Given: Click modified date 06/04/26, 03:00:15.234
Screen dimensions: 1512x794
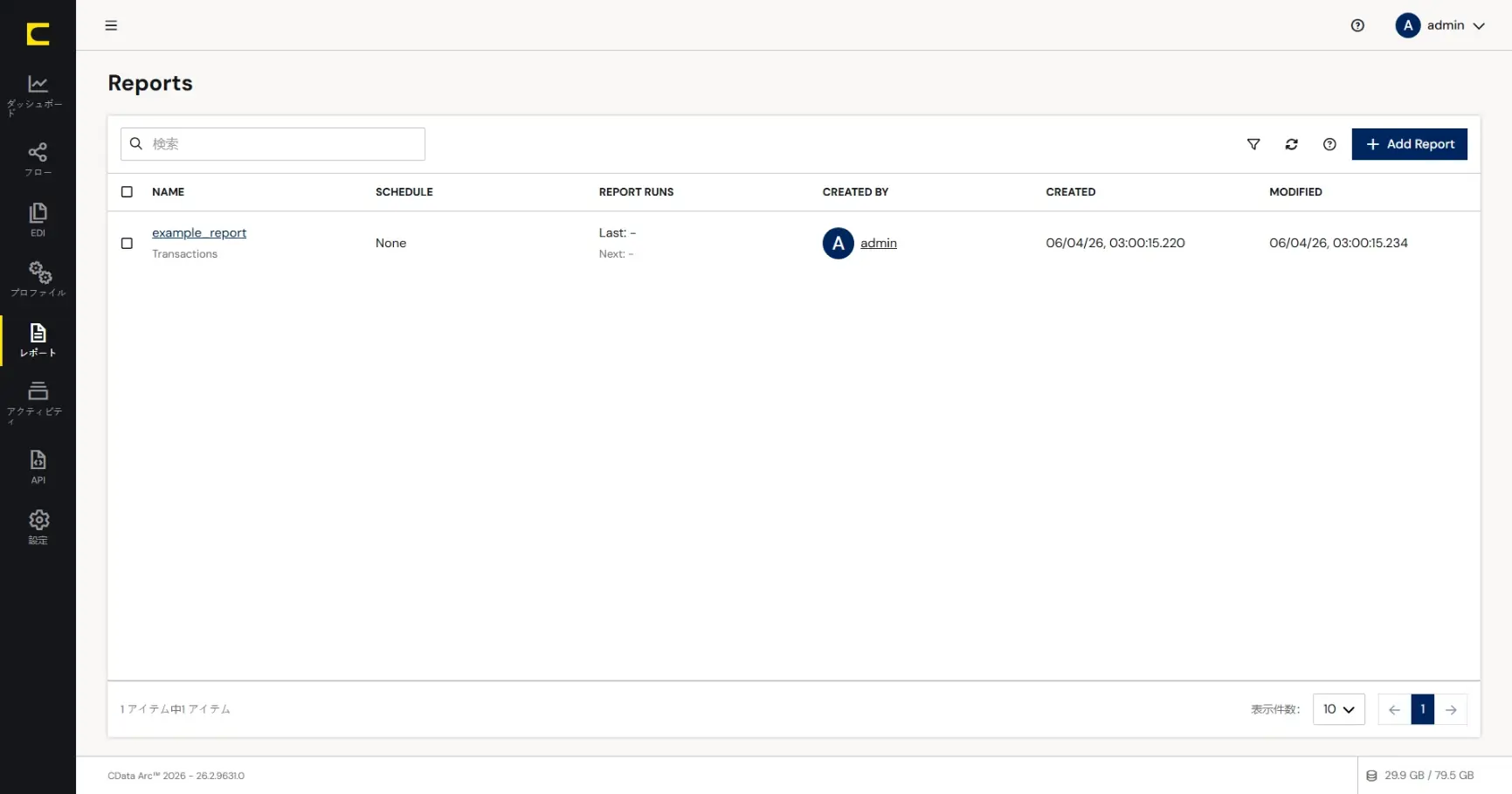Looking at the screenshot, I should pyautogui.click(x=1338, y=243).
